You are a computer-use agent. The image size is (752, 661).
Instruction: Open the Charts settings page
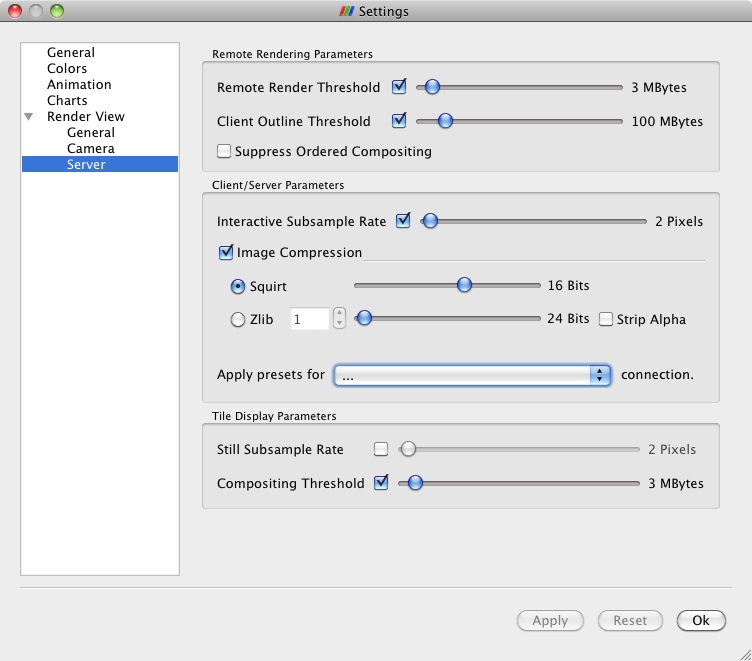point(67,100)
